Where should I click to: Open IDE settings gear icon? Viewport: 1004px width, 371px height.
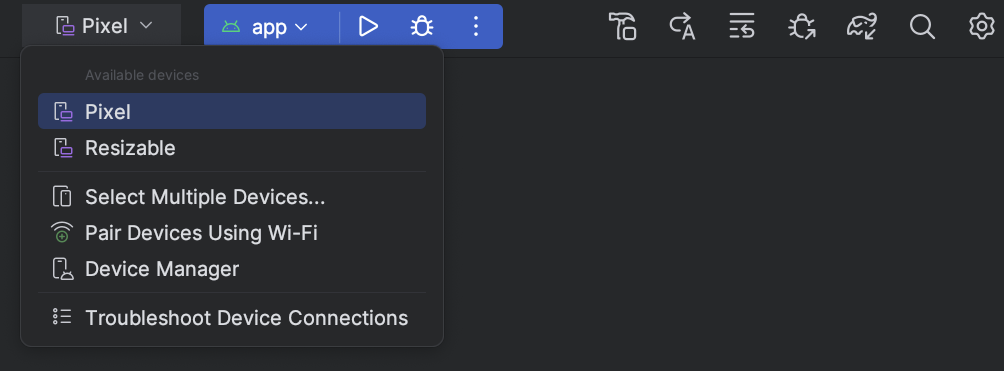click(982, 26)
